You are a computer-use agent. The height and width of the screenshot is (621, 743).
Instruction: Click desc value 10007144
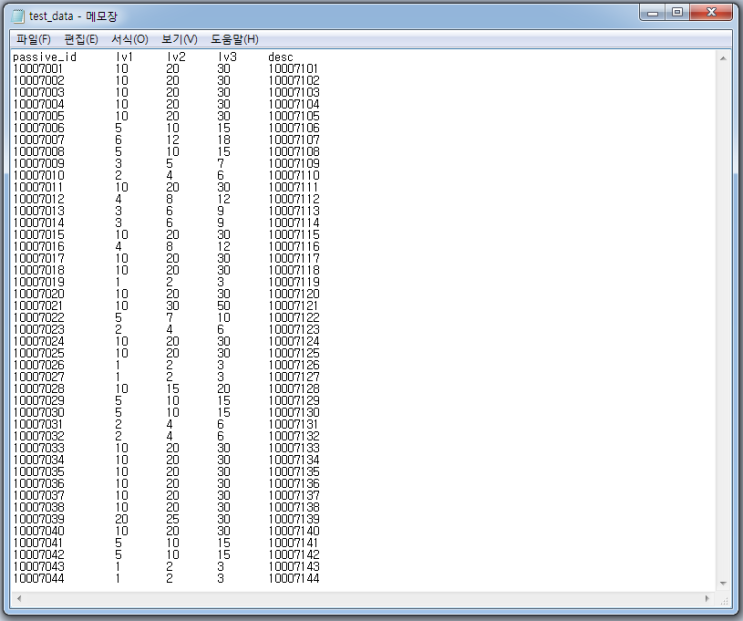coord(294,578)
